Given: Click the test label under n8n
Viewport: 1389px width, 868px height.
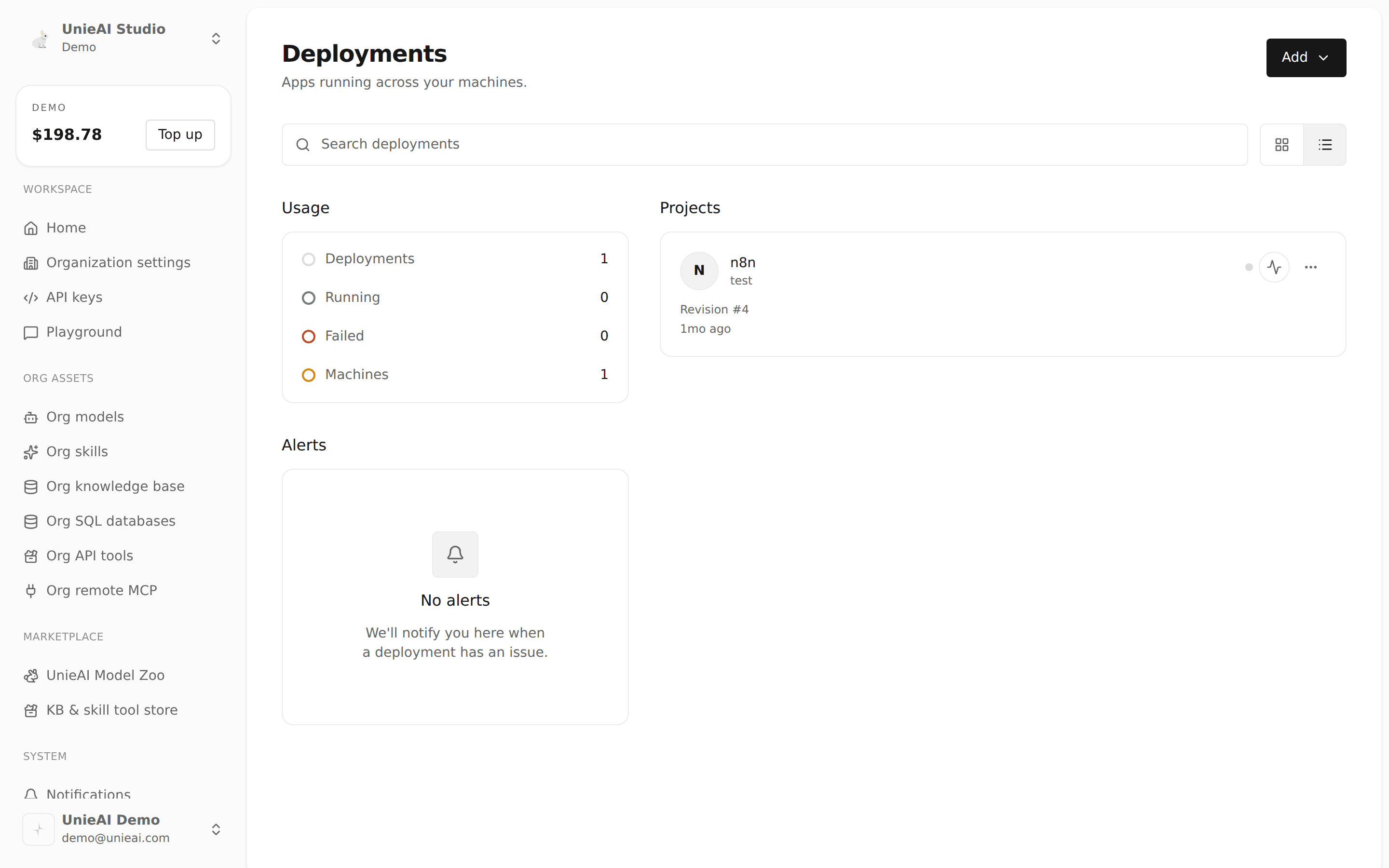Looking at the screenshot, I should click(740, 281).
